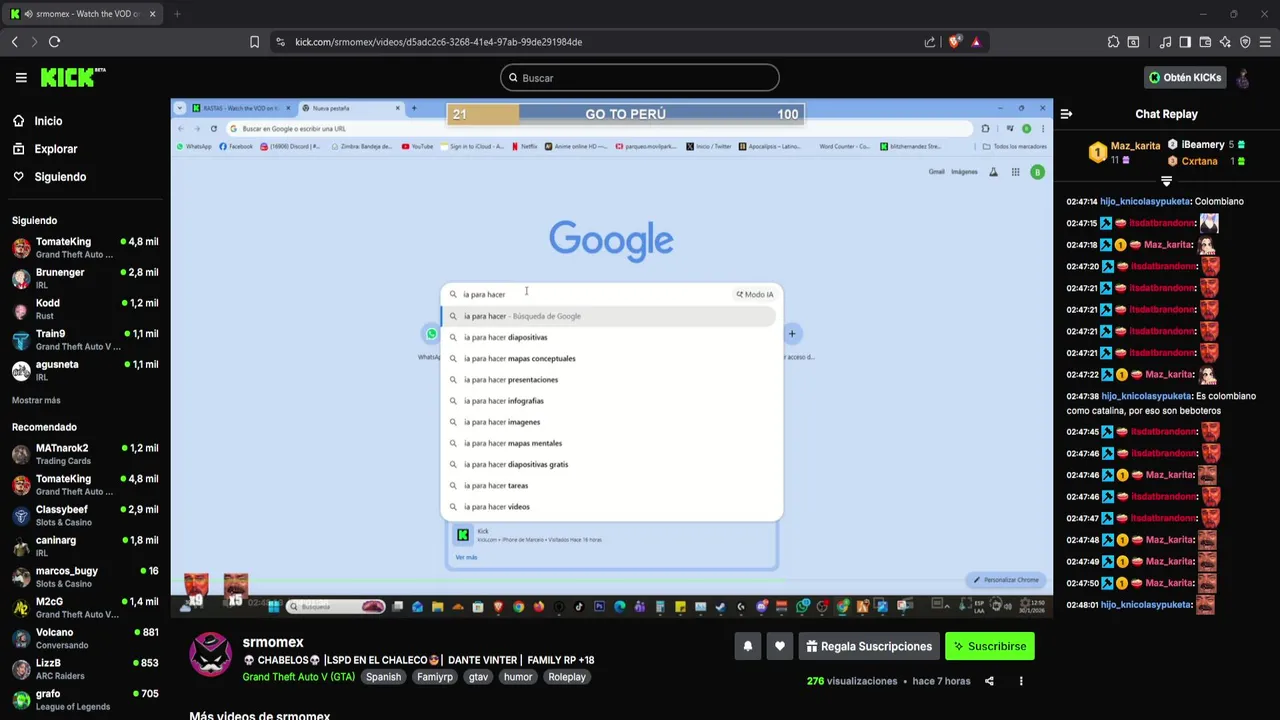Open Grand Theft Auto V (GTA) category link
1280x720 pixels.
click(298, 677)
